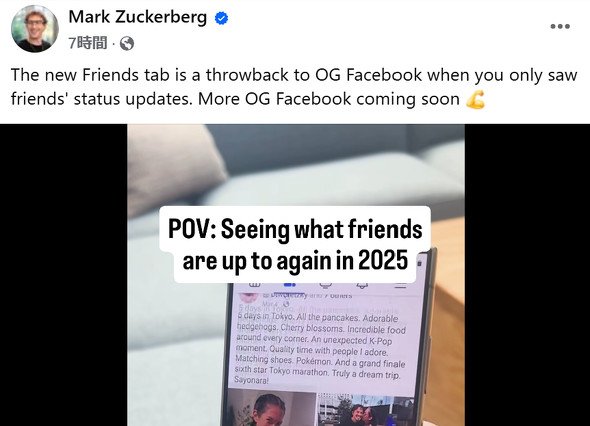Viewport: 590px width, 426px height.
Task: Click the POV caption overlay text
Action: (x=295, y=245)
